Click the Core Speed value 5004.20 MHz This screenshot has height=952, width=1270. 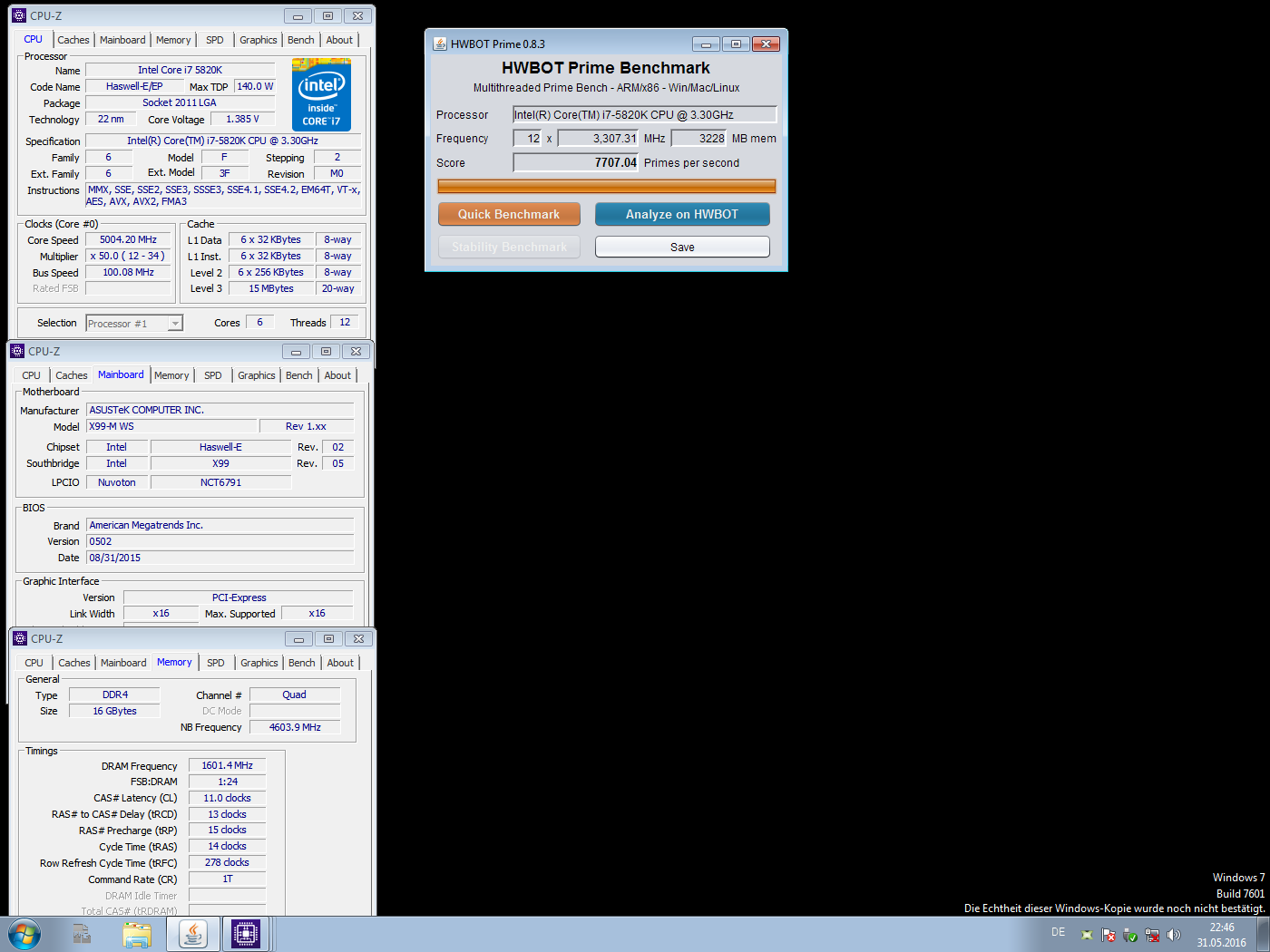[128, 239]
